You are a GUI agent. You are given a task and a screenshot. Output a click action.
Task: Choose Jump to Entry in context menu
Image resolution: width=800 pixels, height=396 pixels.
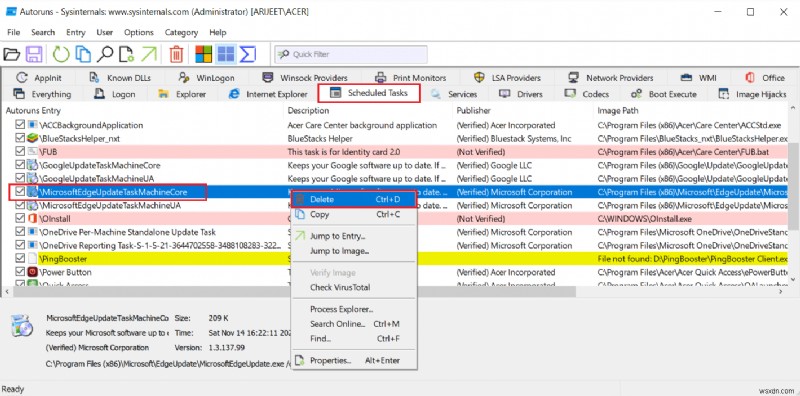click(x=354, y=236)
